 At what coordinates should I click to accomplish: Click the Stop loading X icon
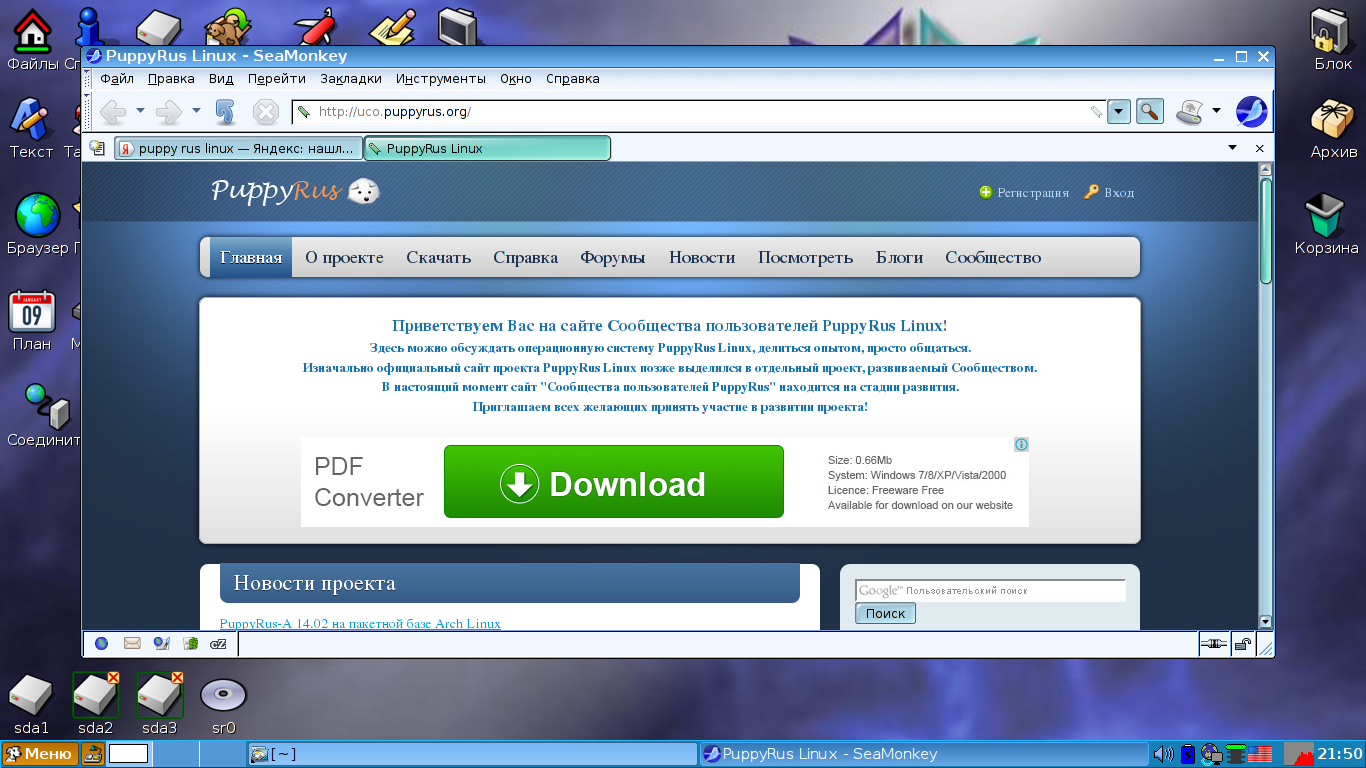coord(265,111)
